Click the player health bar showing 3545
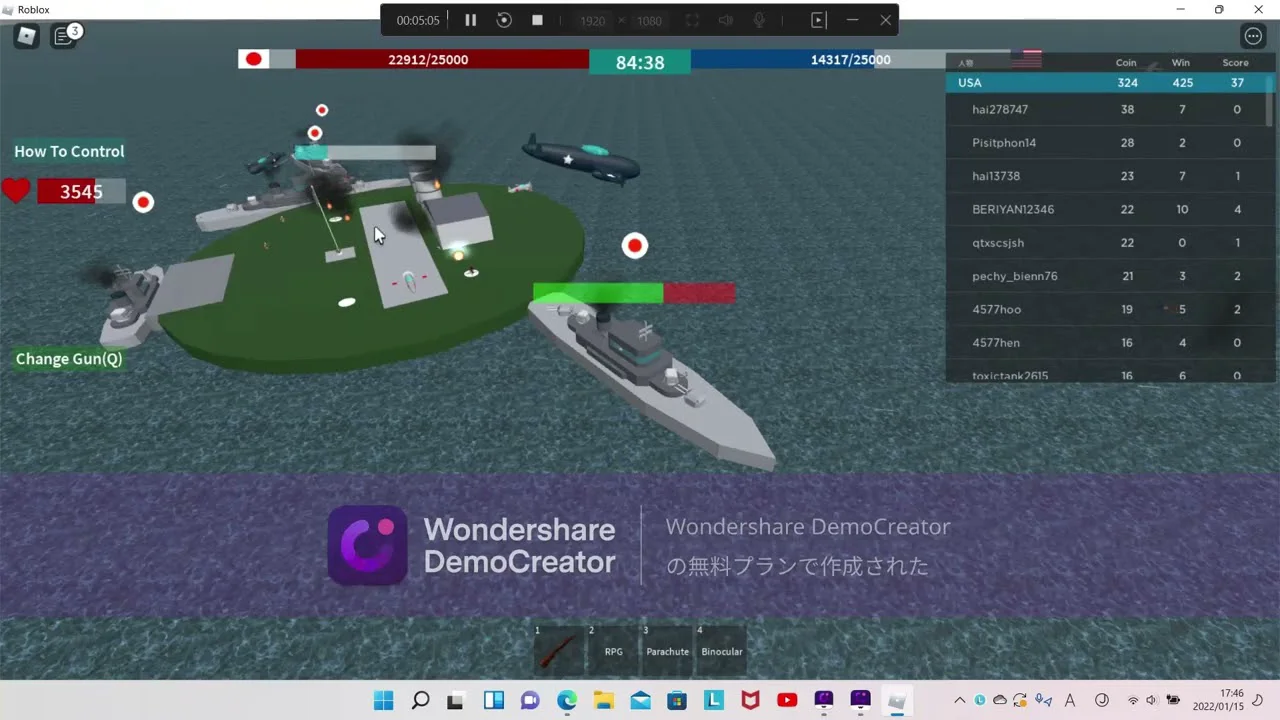This screenshot has width=1280, height=720. (x=81, y=191)
